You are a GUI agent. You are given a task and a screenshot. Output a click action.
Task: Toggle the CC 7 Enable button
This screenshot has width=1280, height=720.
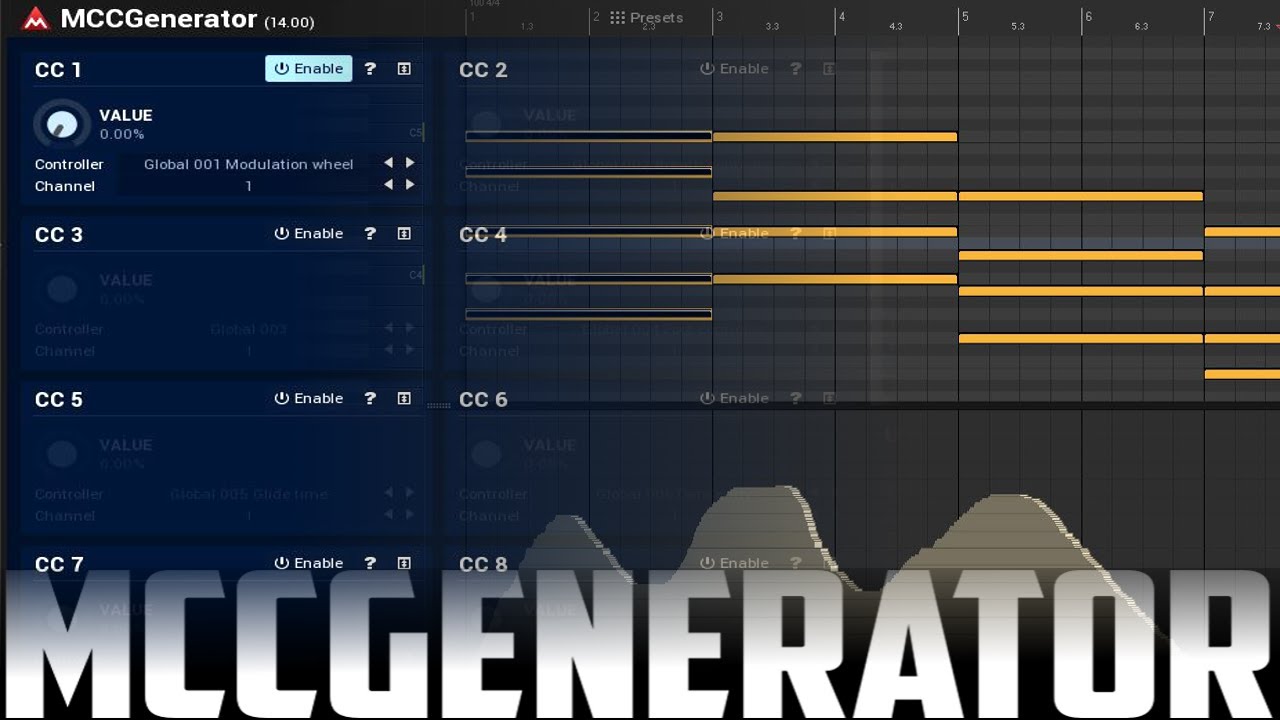click(309, 563)
